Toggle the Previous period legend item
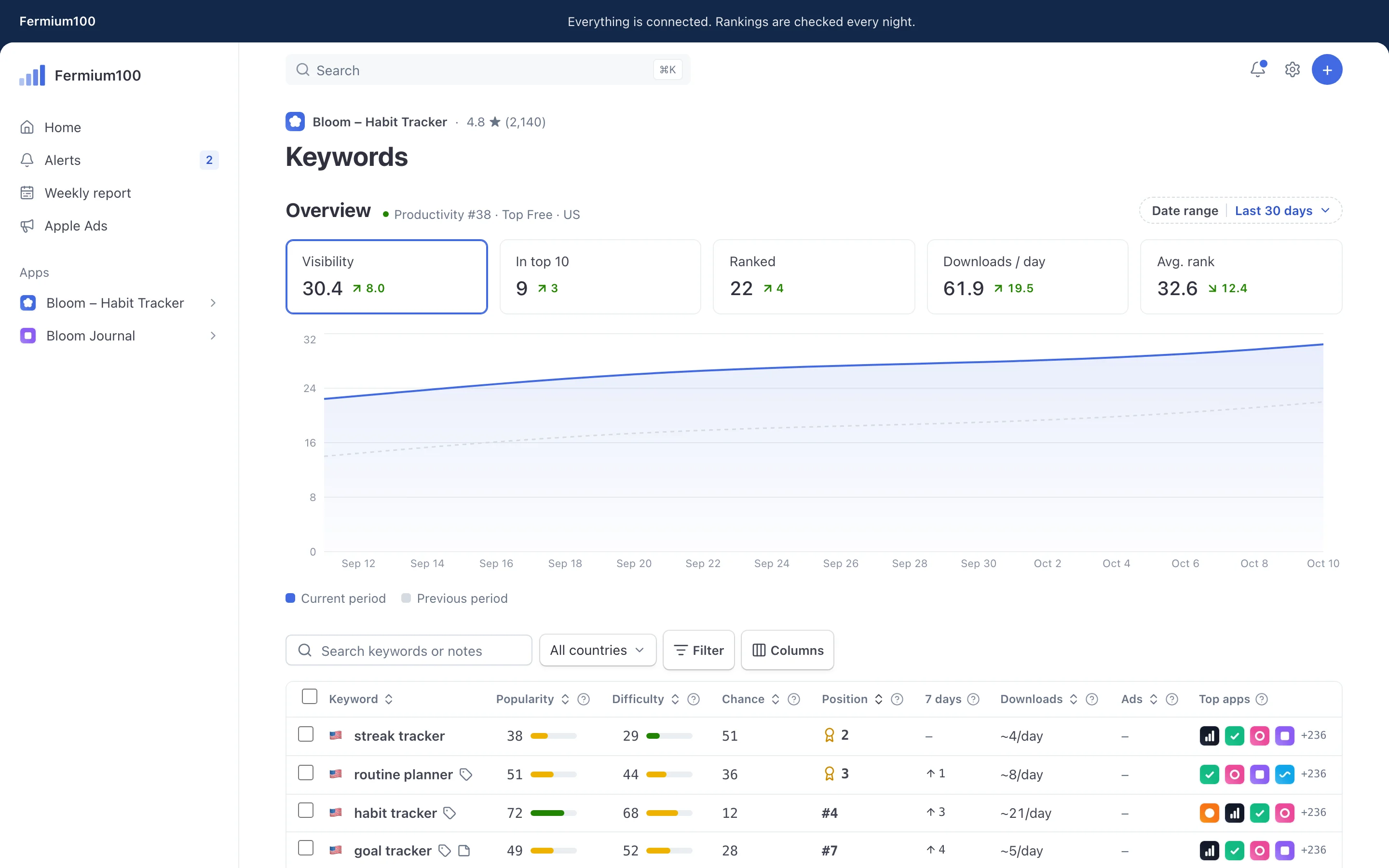 pyautogui.click(x=455, y=599)
